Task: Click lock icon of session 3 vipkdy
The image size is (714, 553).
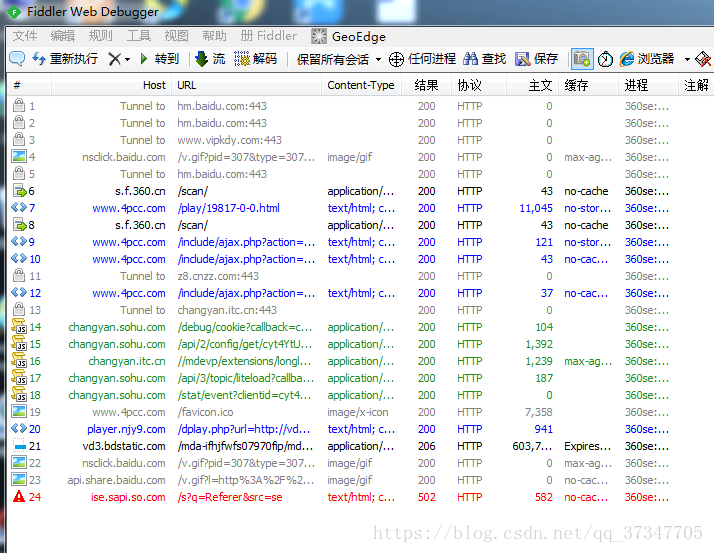Action: tap(19, 139)
